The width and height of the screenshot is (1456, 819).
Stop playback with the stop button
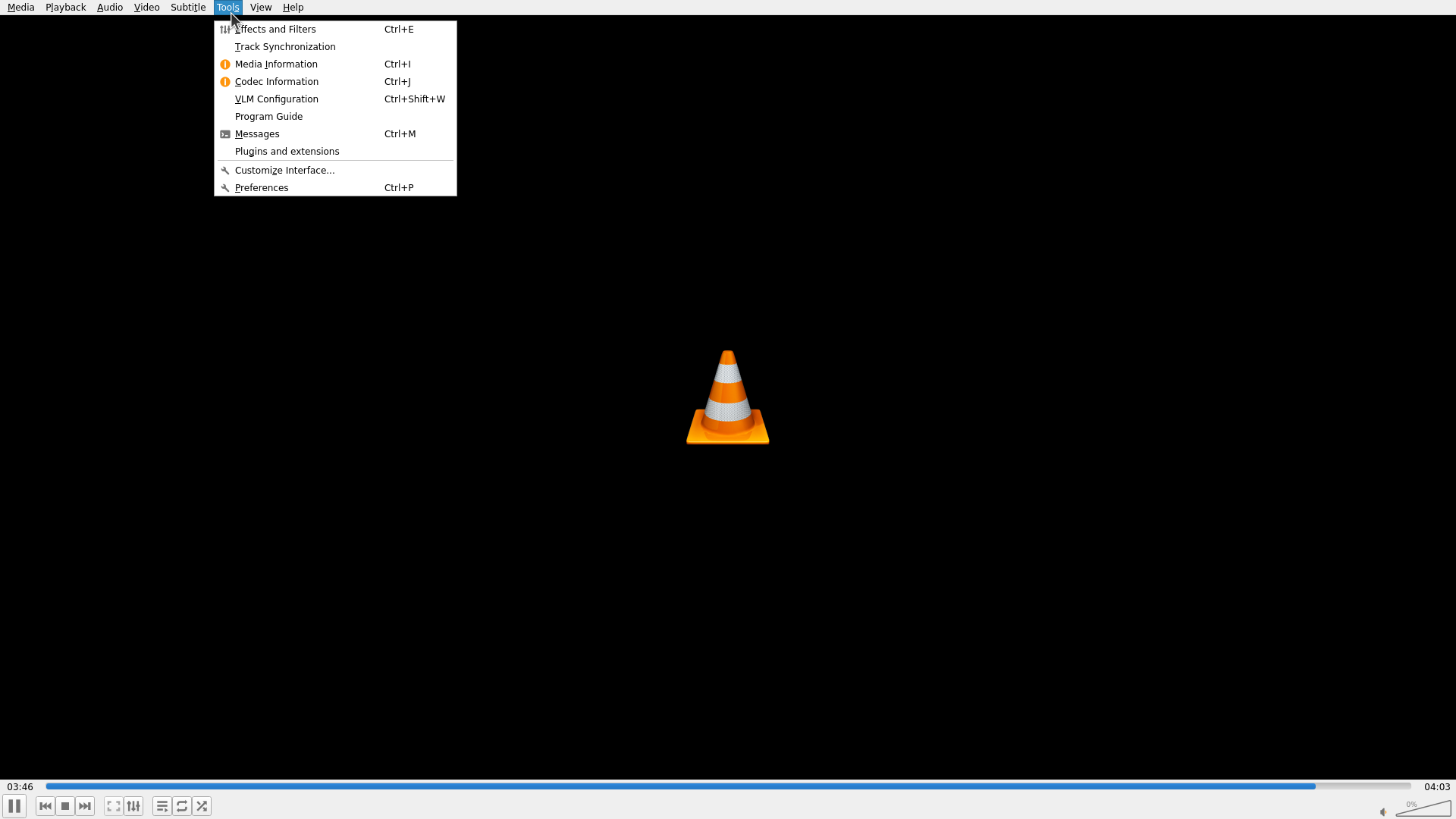65,806
